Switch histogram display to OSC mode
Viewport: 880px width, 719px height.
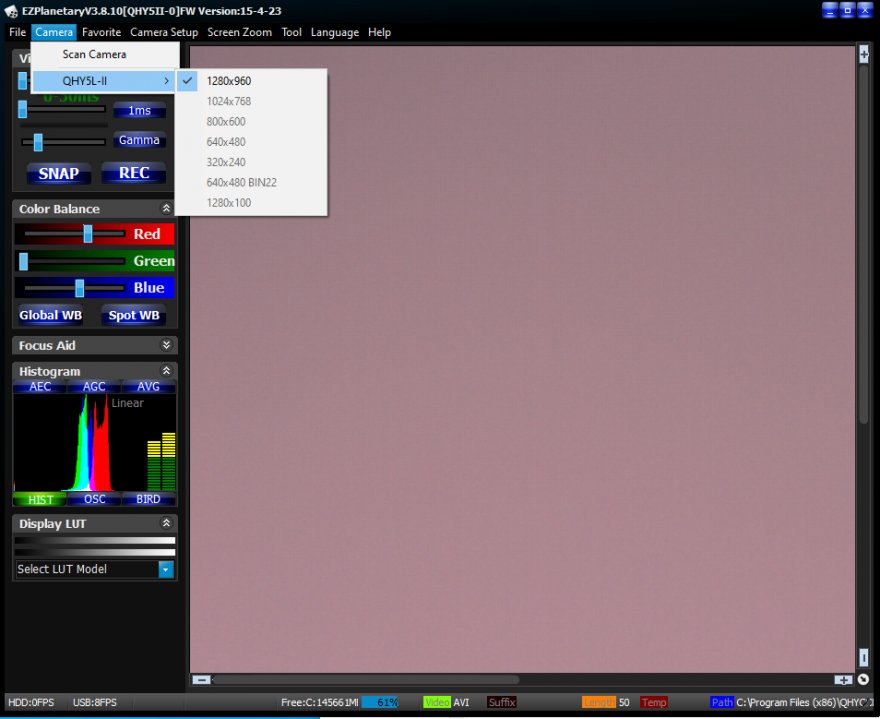pyautogui.click(x=94, y=499)
